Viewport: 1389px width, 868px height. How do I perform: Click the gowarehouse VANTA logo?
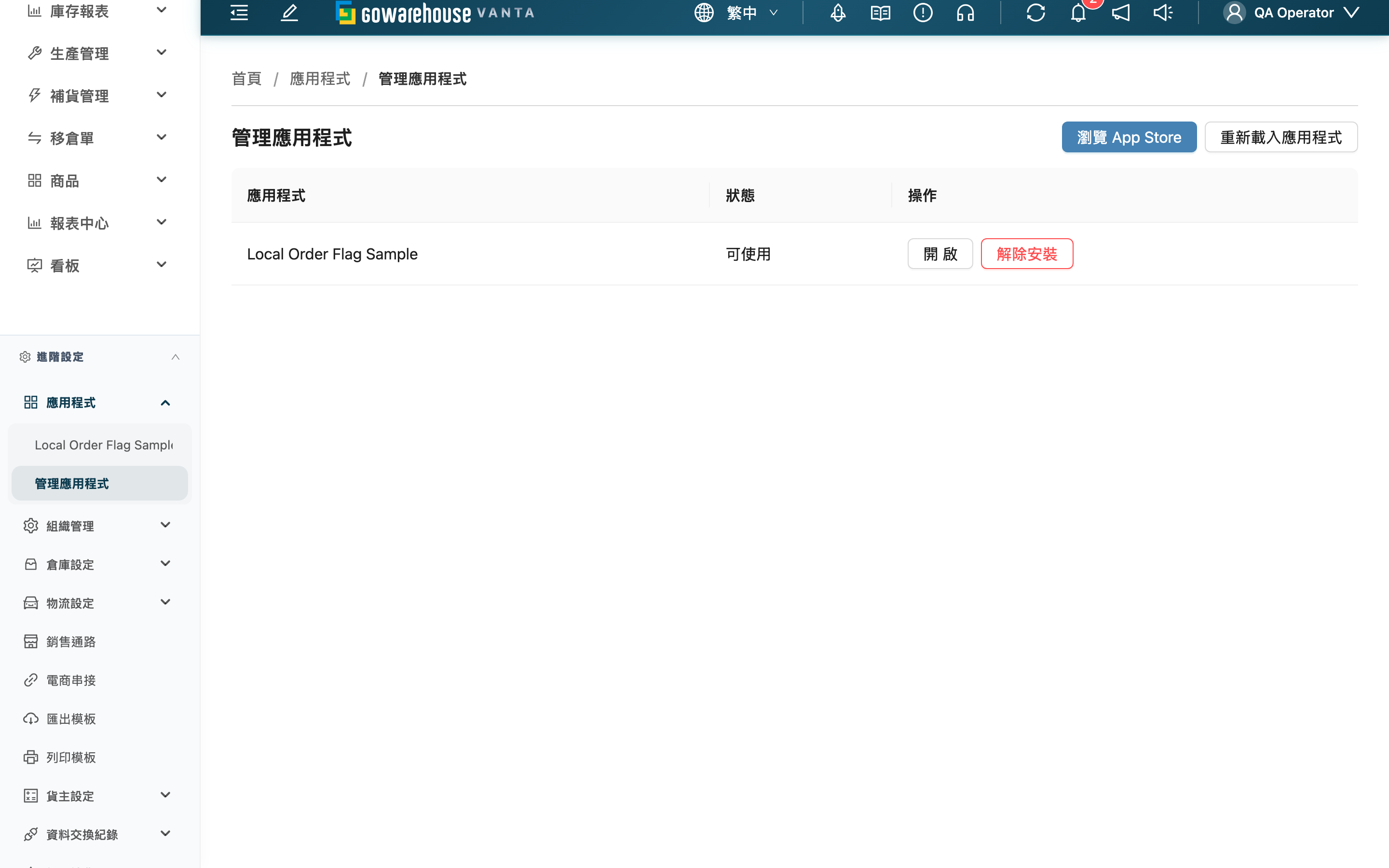(x=435, y=13)
